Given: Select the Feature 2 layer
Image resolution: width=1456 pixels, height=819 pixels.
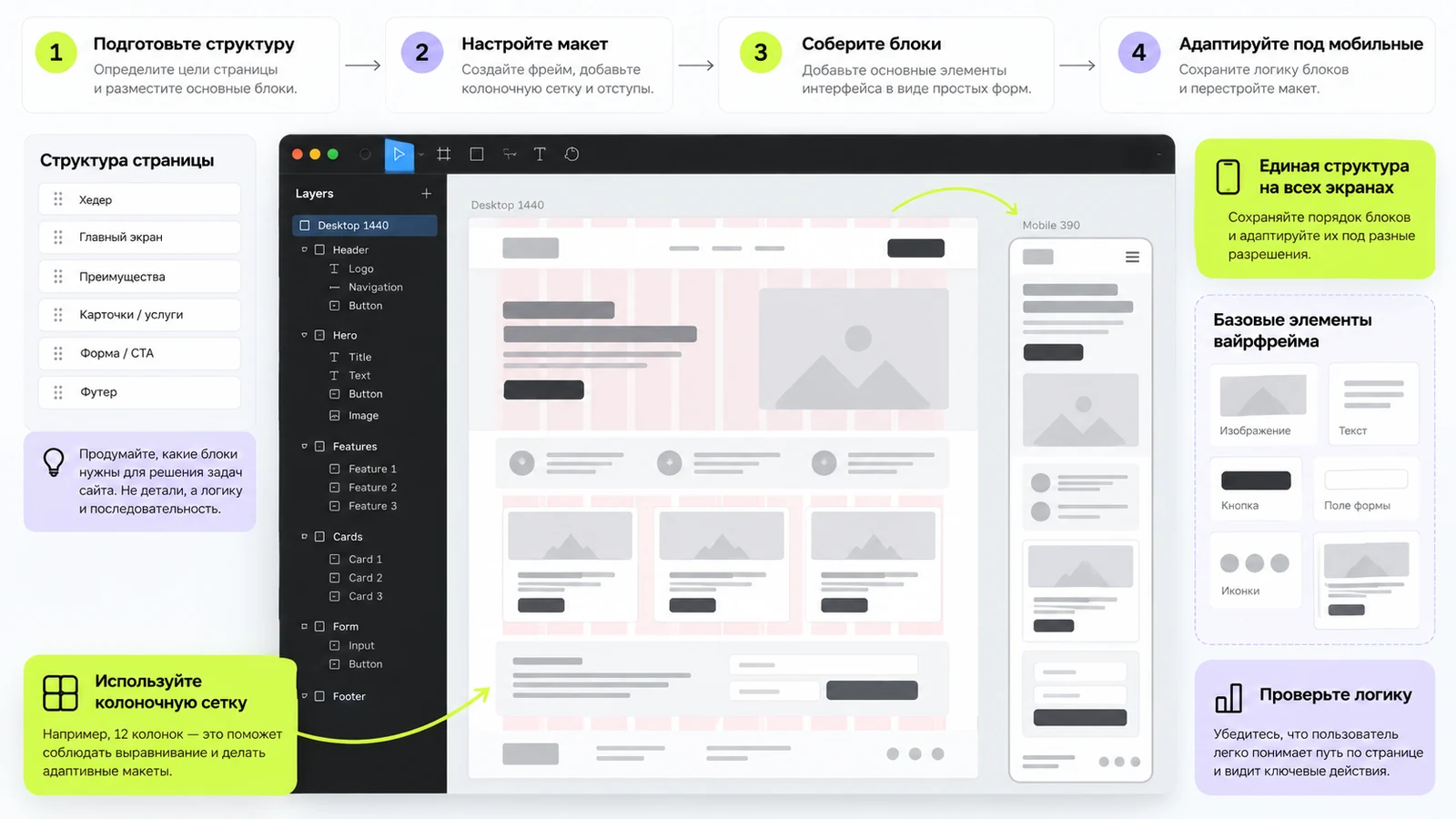Looking at the screenshot, I should pos(363,488).
